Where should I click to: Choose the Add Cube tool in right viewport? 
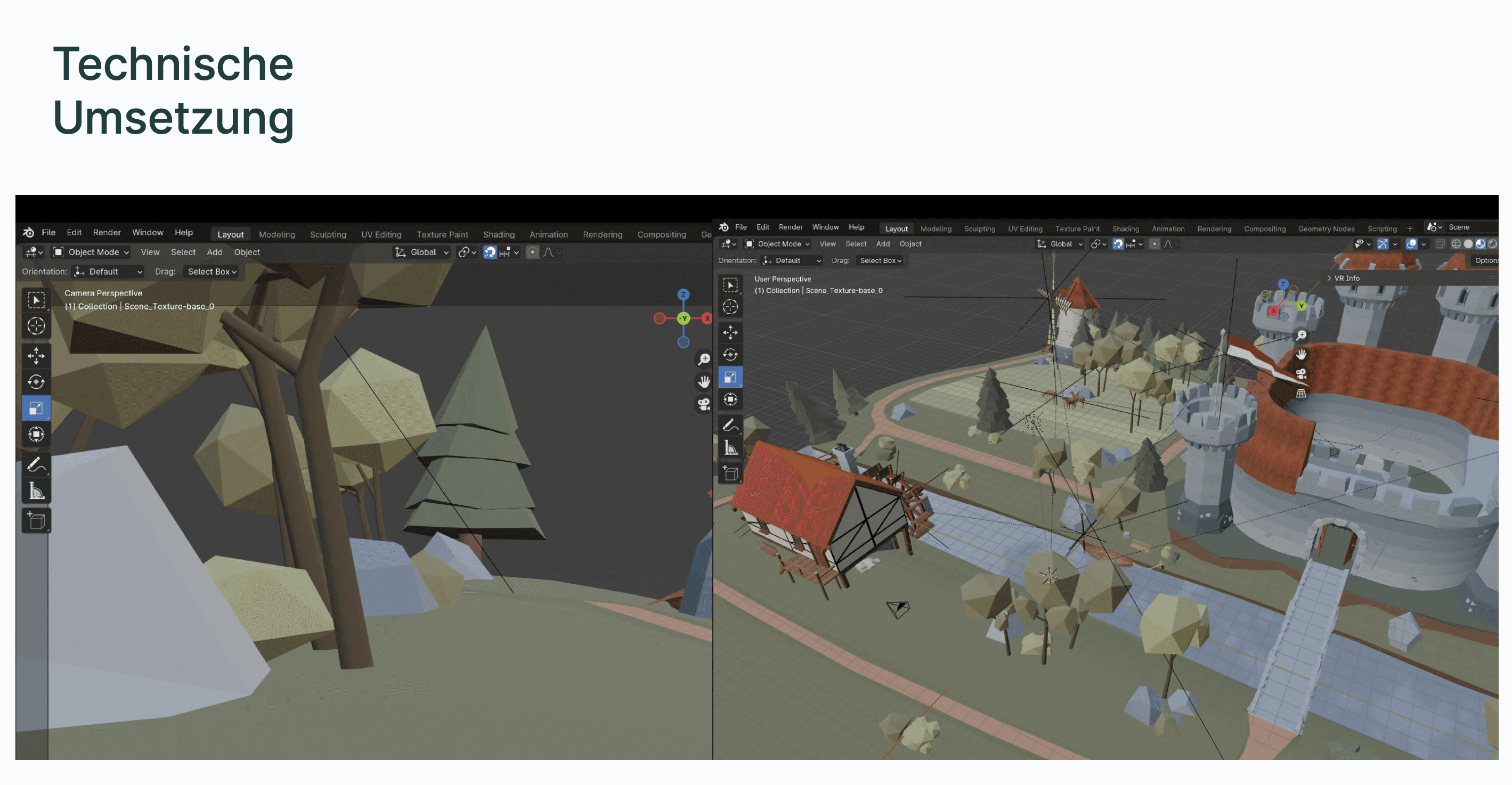point(730,473)
